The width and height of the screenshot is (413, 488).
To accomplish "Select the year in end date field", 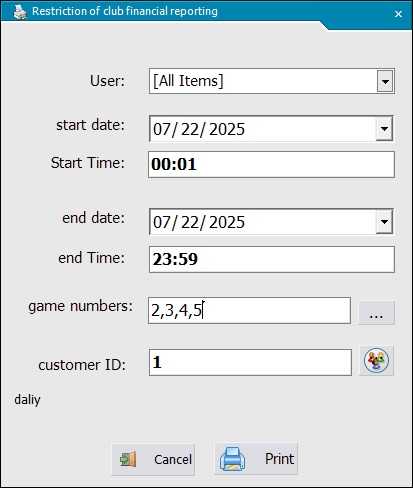I will point(227,222).
